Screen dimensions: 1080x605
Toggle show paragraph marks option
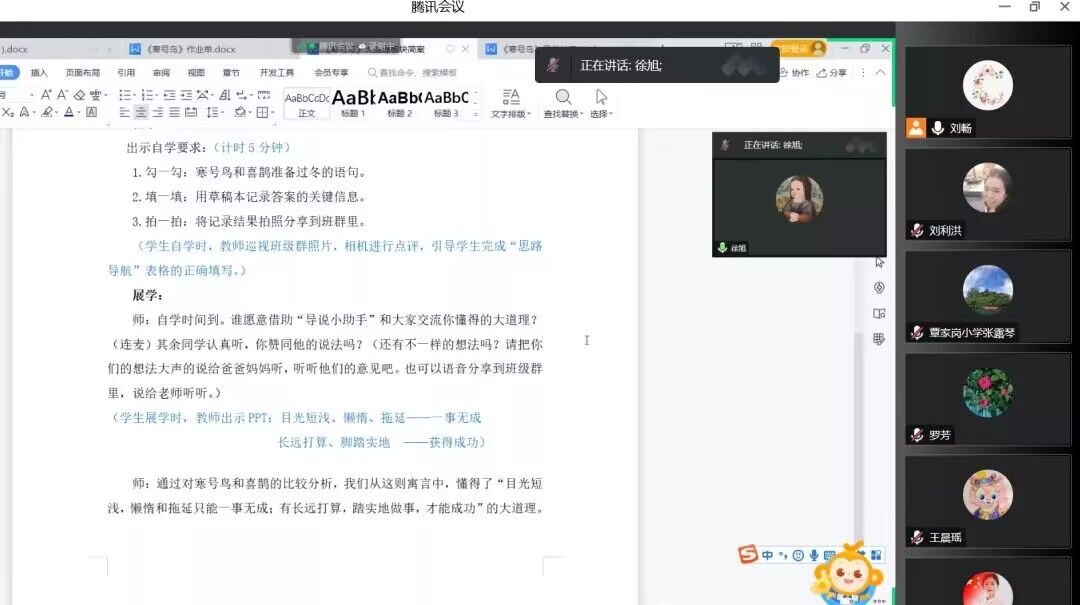(x=242, y=94)
